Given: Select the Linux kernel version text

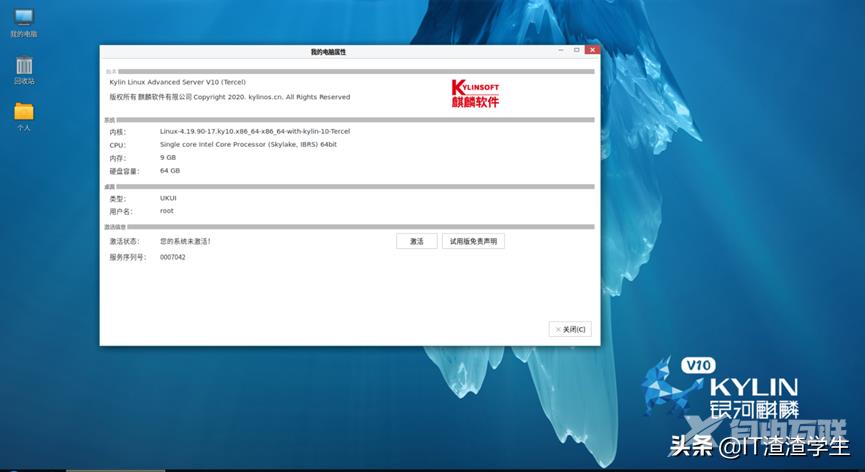Looking at the screenshot, I should pyautogui.click(x=254, y=131).
